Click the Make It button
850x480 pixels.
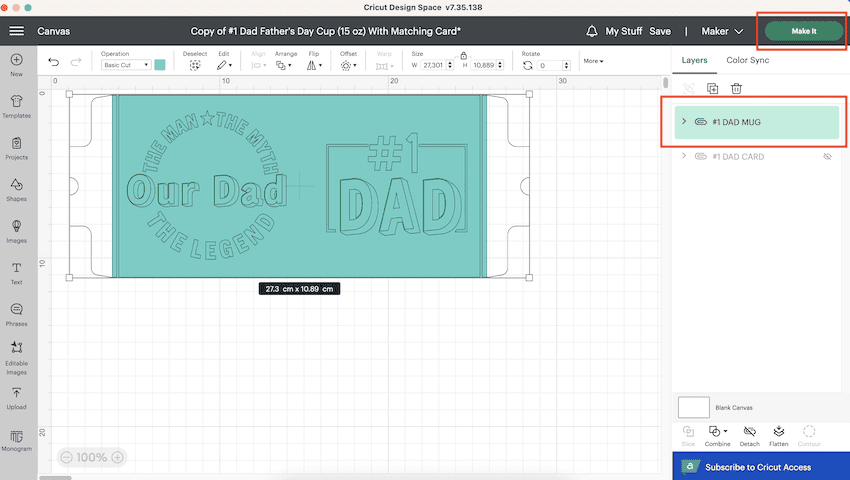point(804,31)
